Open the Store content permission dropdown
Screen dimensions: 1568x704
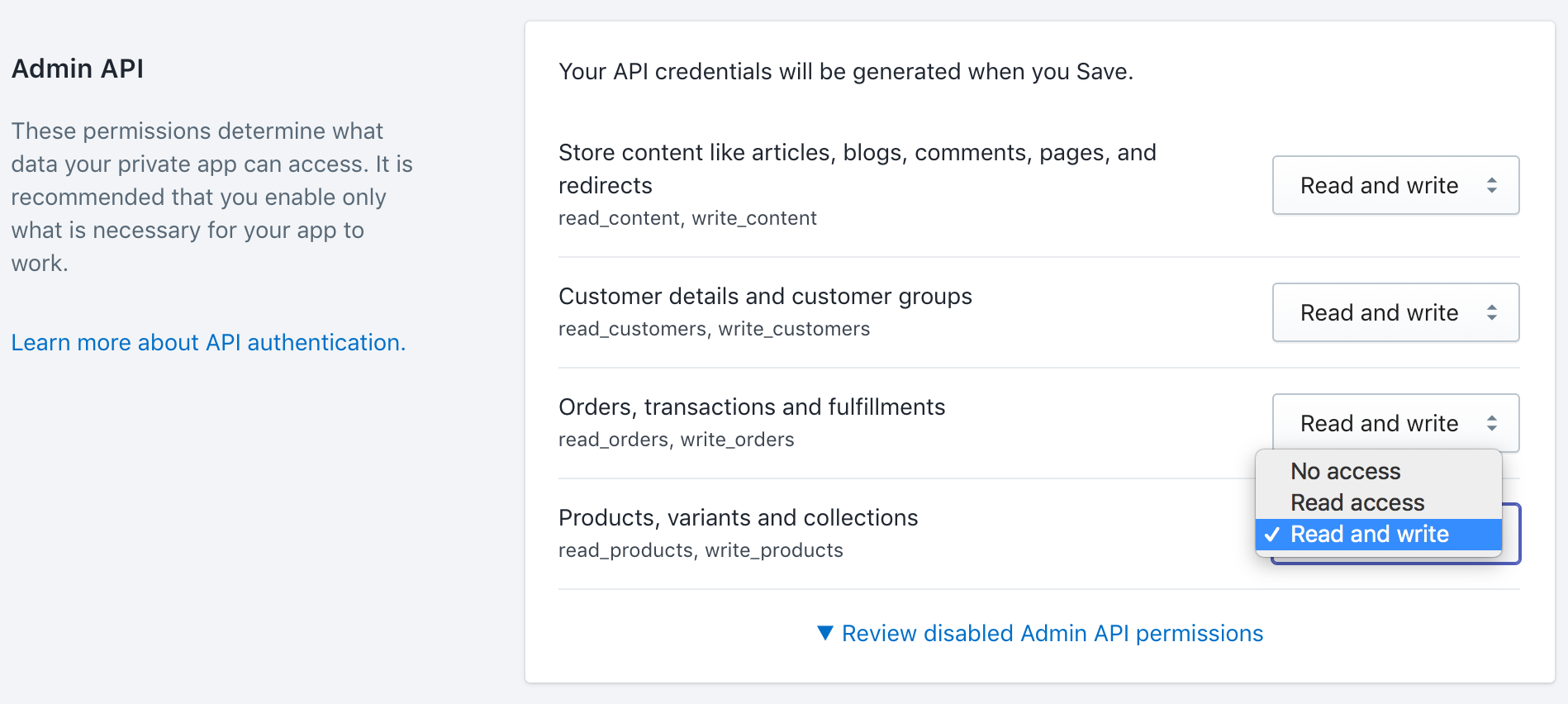(1395, 185)
